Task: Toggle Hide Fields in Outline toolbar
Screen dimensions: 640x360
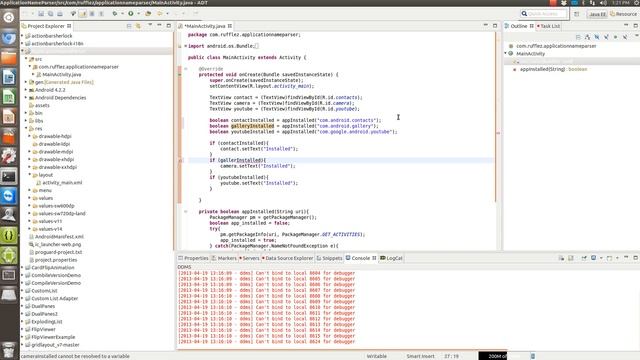Action: click(x=597, y=37)
